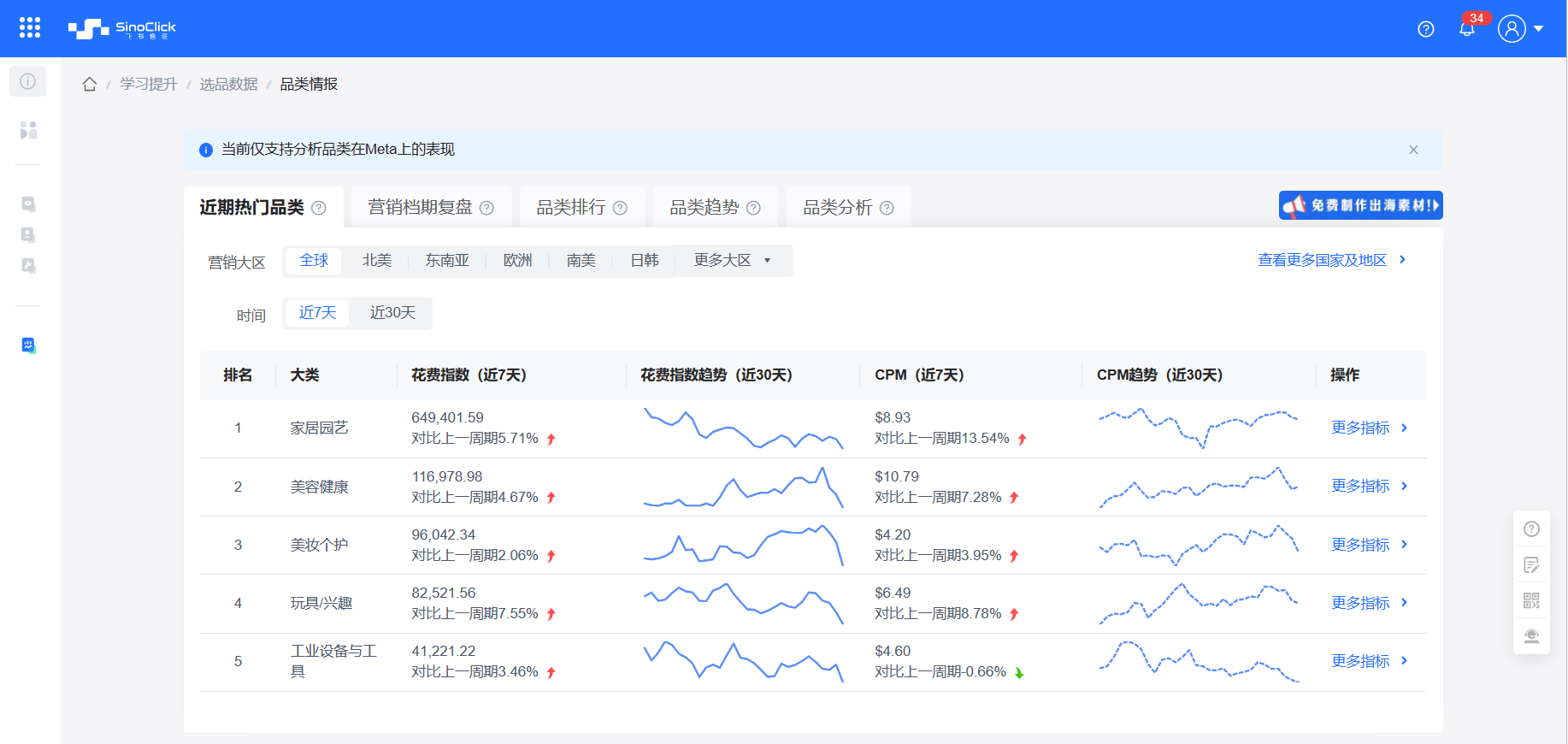Open 更多指标 for 家居园艺
This screenshot has height=744, width=1568.
point(1369,428)
